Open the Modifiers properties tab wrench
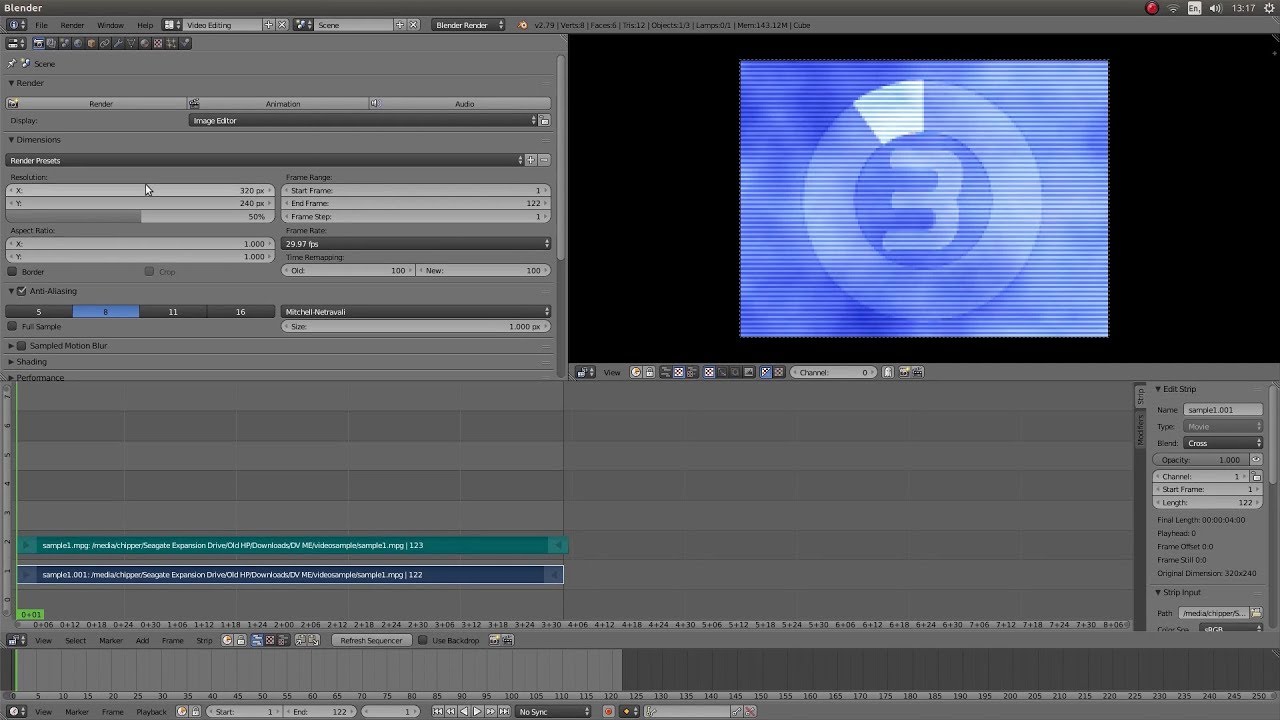This screenshot has height=720, width=1280. [118, 43]
